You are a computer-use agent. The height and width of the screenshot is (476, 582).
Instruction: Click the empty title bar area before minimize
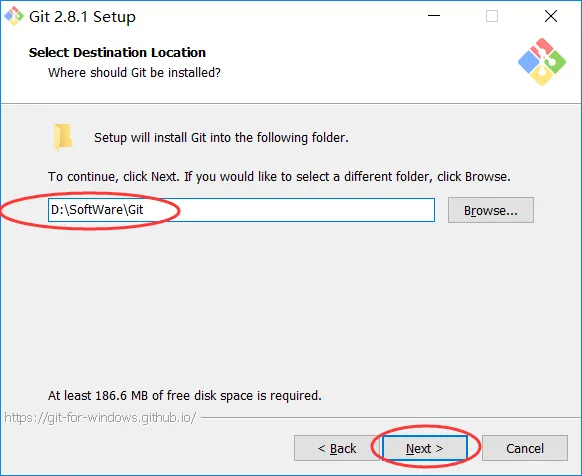pyautogui.click(x=278, y=16)
